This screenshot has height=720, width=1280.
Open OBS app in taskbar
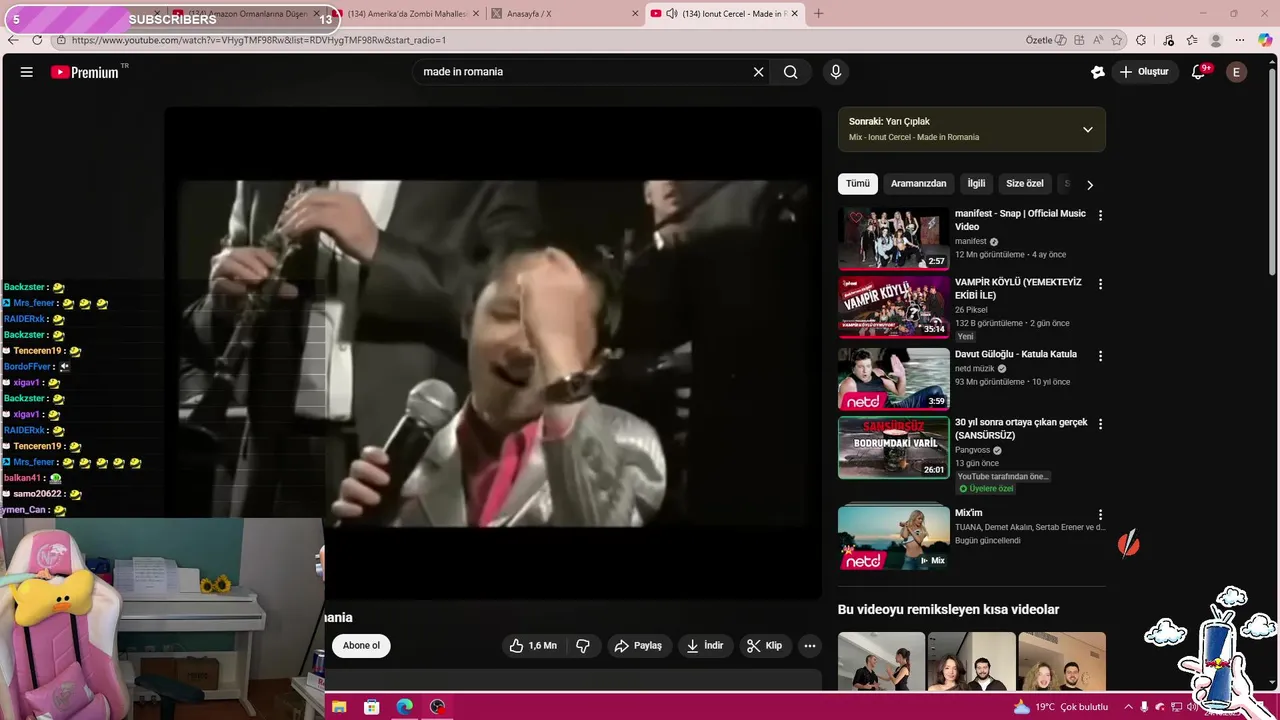pos(437,707)
